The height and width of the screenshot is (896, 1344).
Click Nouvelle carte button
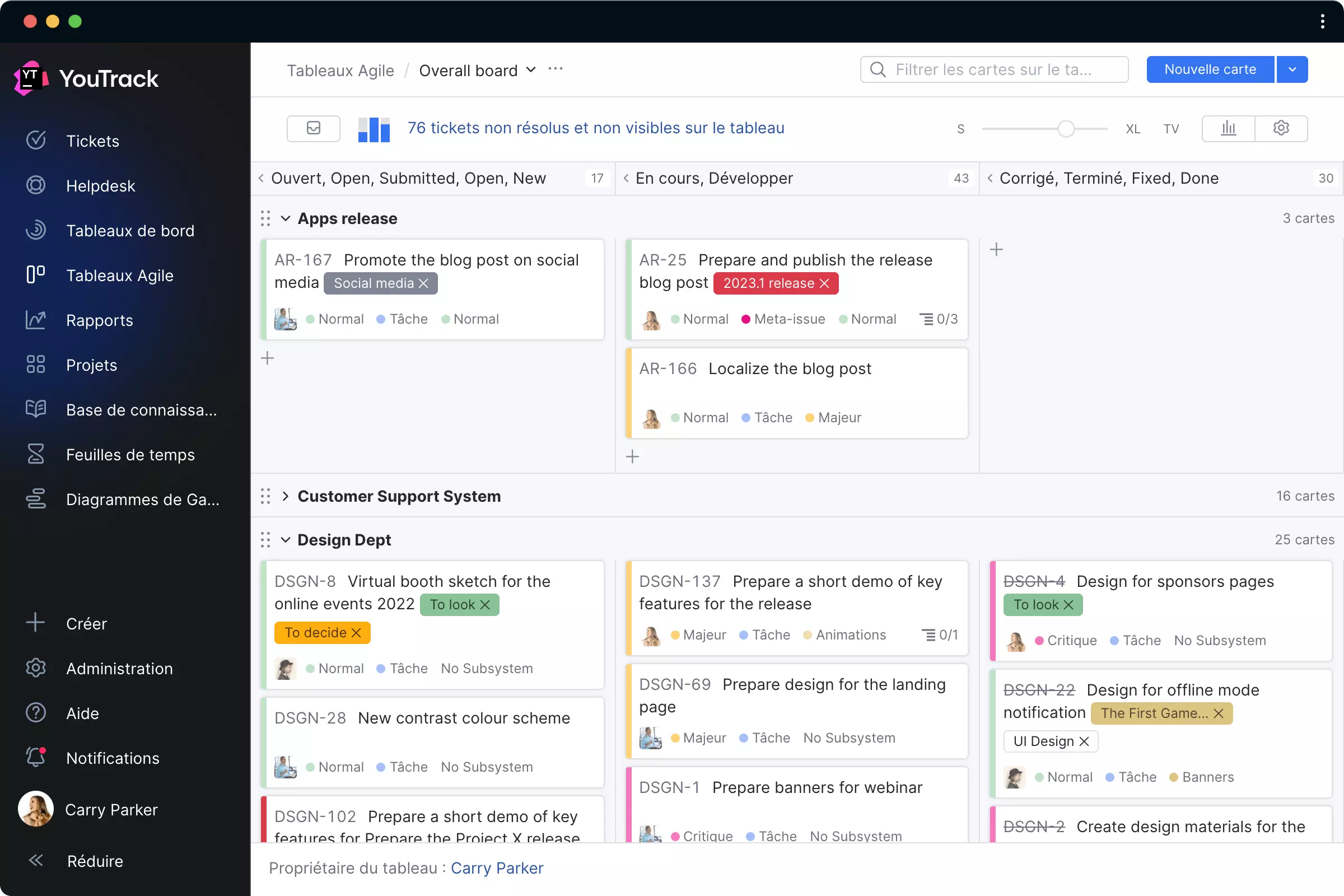(x=1211, y=69)
